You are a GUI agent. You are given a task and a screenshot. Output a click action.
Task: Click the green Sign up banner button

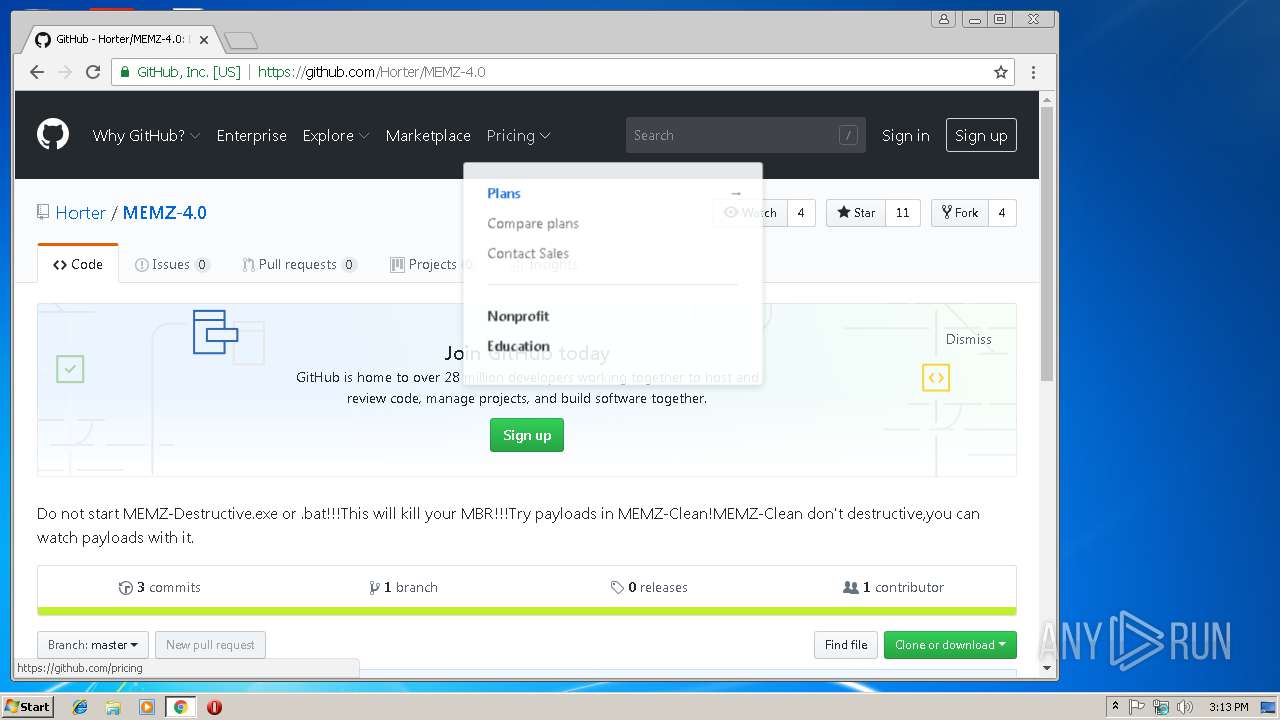click(x=527, y=435)
